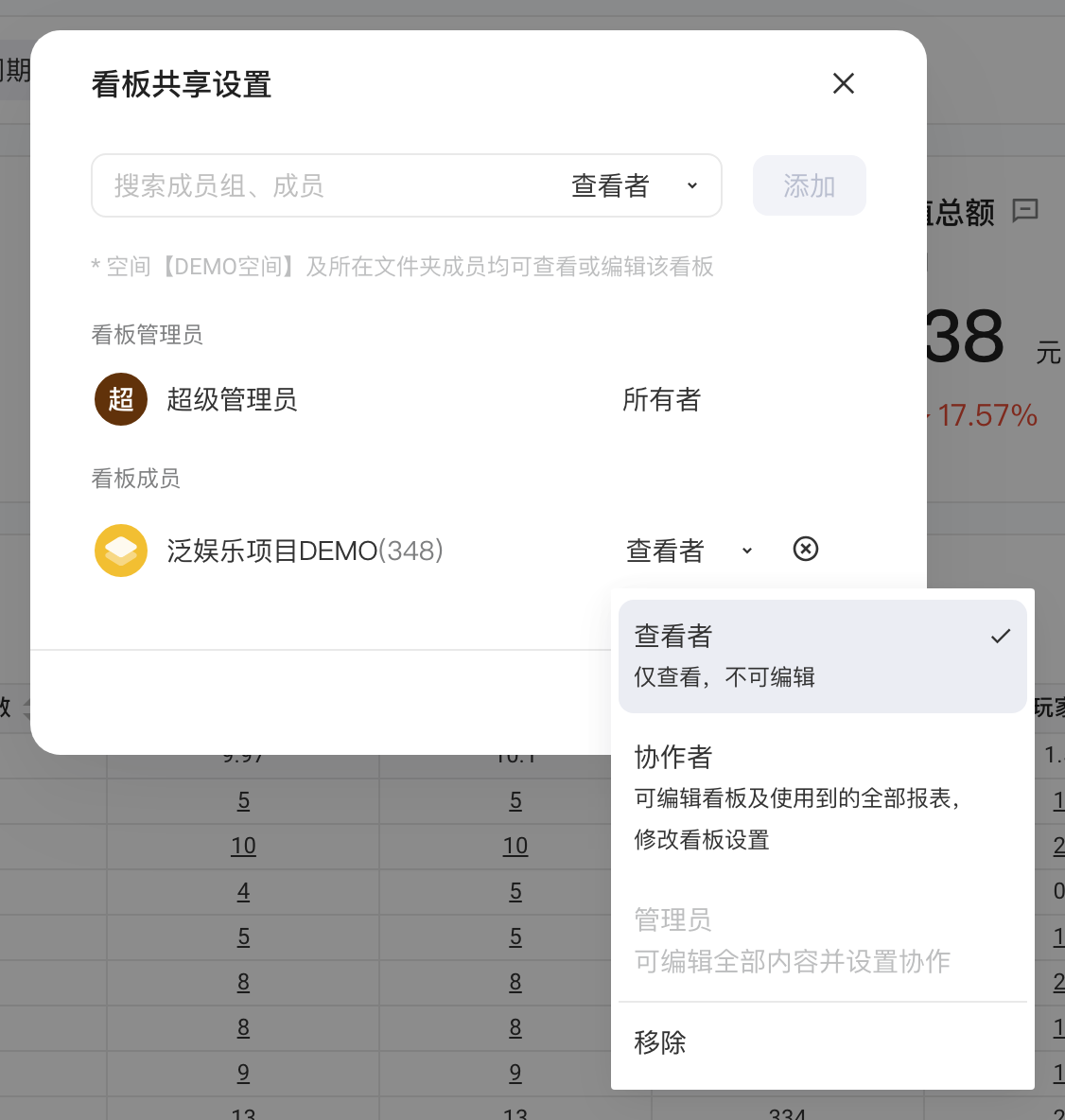The width and height of the screenshot is (1065, 1120).
Task: Open the 查看者 role dropdown in search bar
Action: pyautogui.click(x=635, y=185)
